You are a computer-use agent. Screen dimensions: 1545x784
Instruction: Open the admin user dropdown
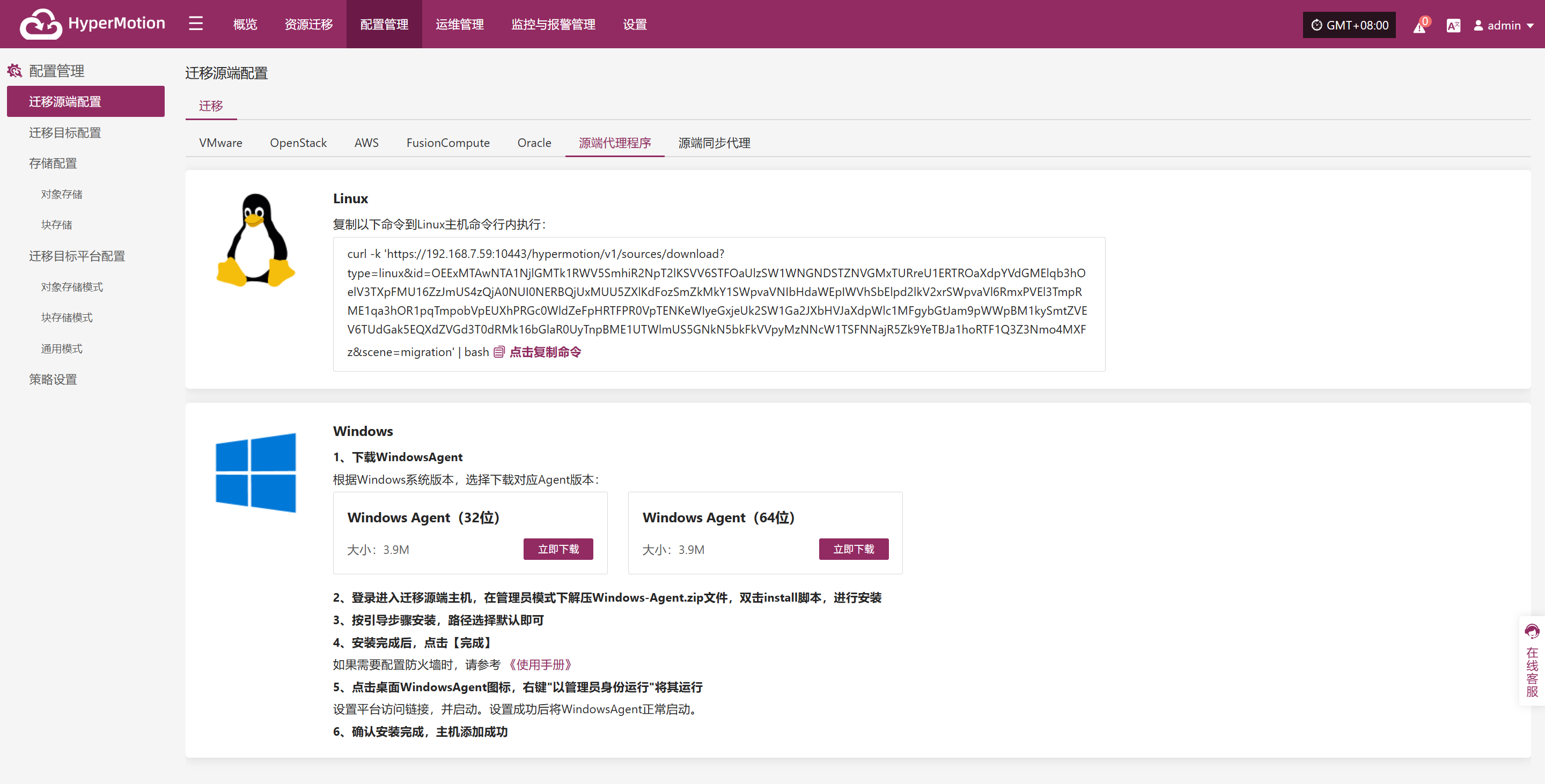[1504, 25]
